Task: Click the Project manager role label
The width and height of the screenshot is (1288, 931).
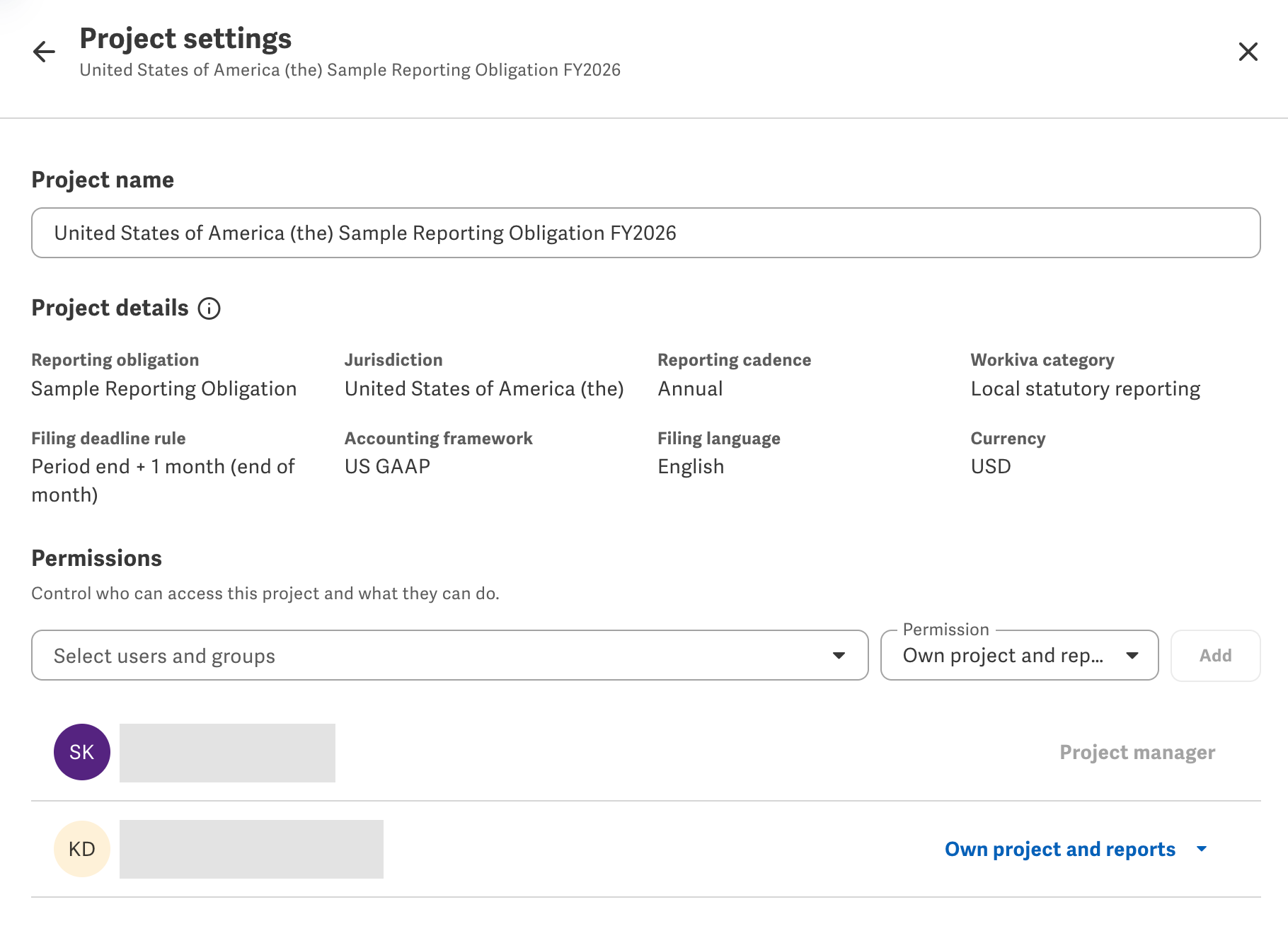Action: tap(1137, 752)
